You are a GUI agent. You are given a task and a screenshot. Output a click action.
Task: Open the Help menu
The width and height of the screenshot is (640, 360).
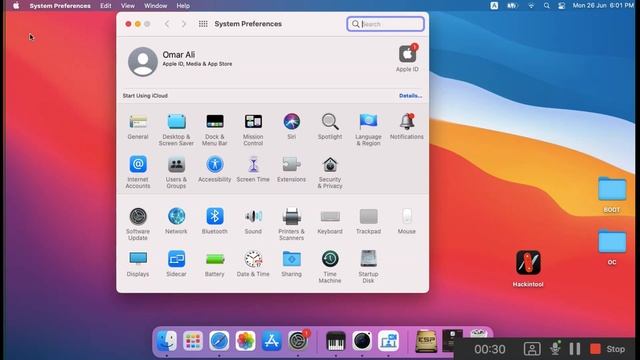183,6
